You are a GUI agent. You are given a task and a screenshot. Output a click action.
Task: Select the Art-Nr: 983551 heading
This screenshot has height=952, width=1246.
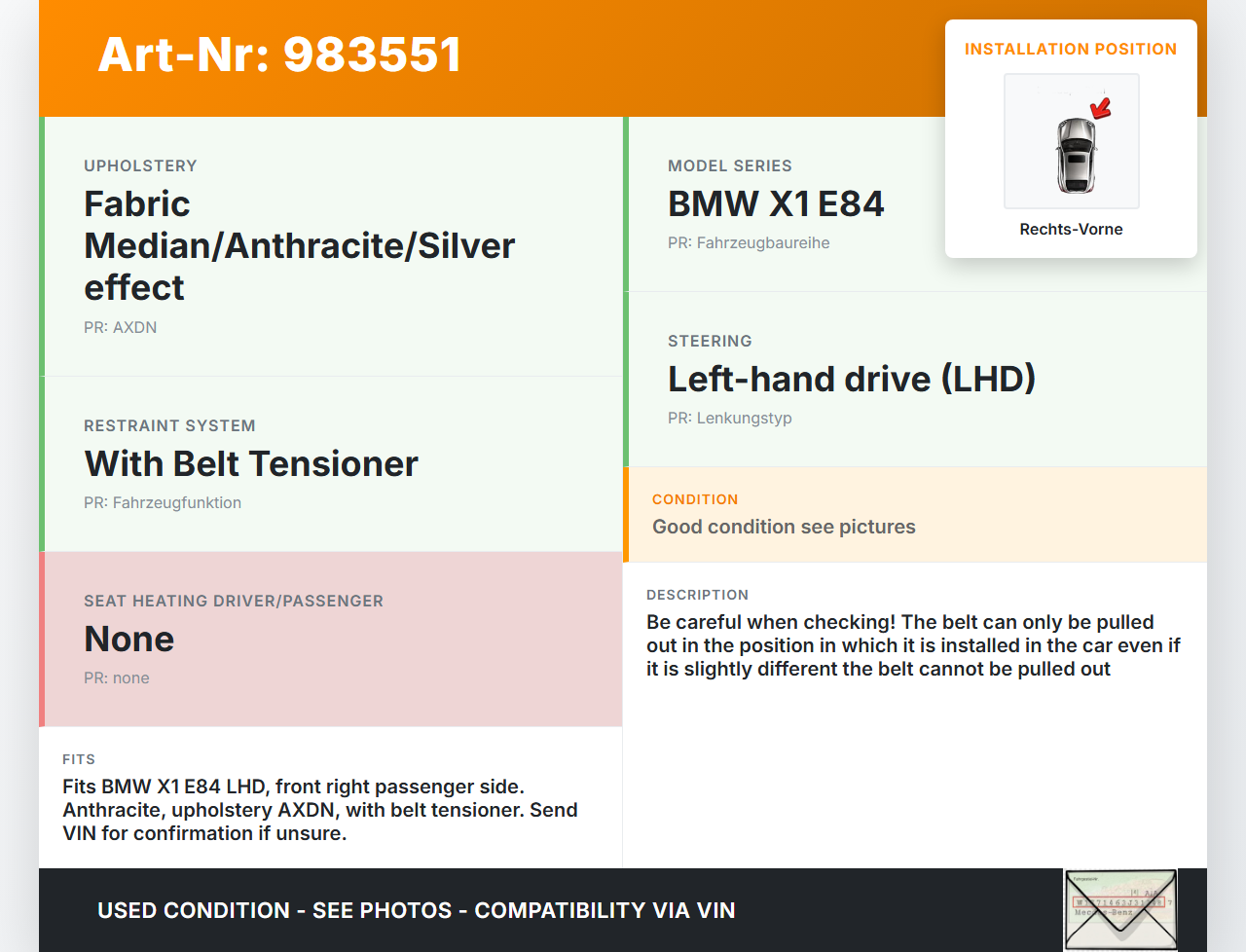(280, 55)
